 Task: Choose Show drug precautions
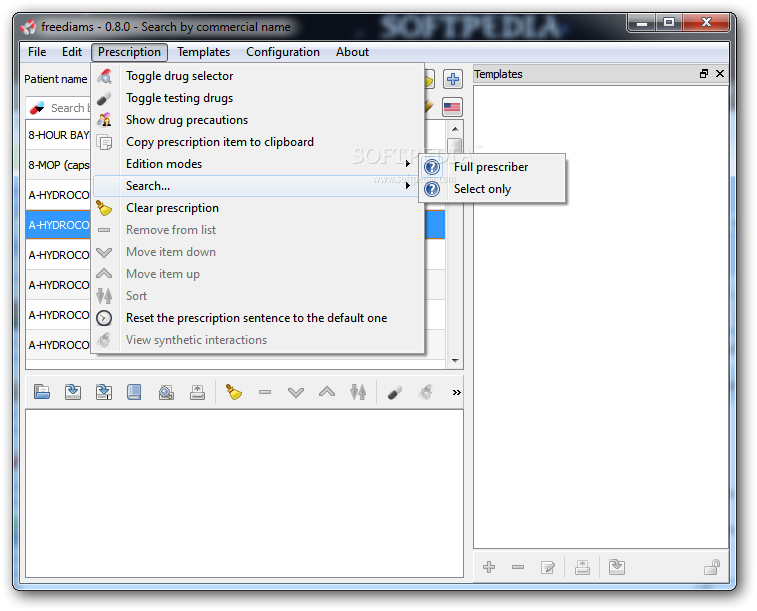257,120
